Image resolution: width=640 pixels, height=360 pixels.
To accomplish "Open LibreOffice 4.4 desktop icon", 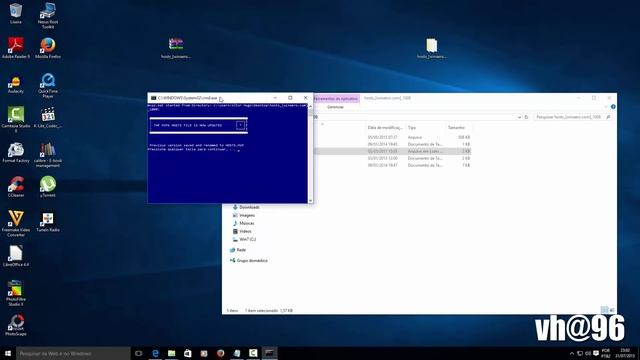I will (16, 256).
